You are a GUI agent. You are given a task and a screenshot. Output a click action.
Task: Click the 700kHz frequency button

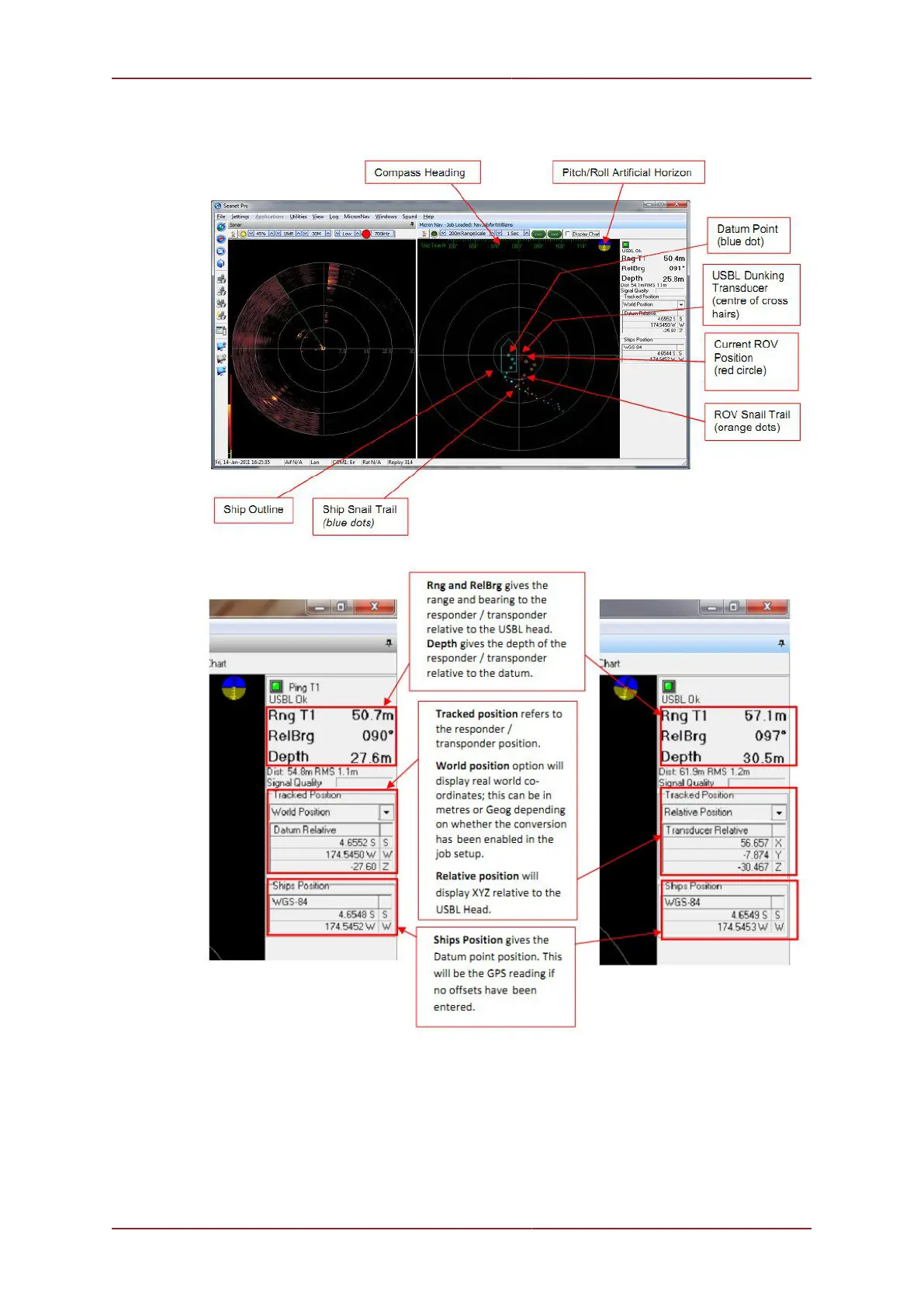tap(382, 234)
